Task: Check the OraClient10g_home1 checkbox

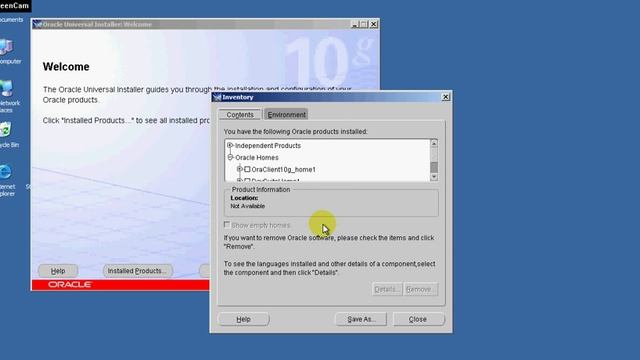Action: pos(247,169)
